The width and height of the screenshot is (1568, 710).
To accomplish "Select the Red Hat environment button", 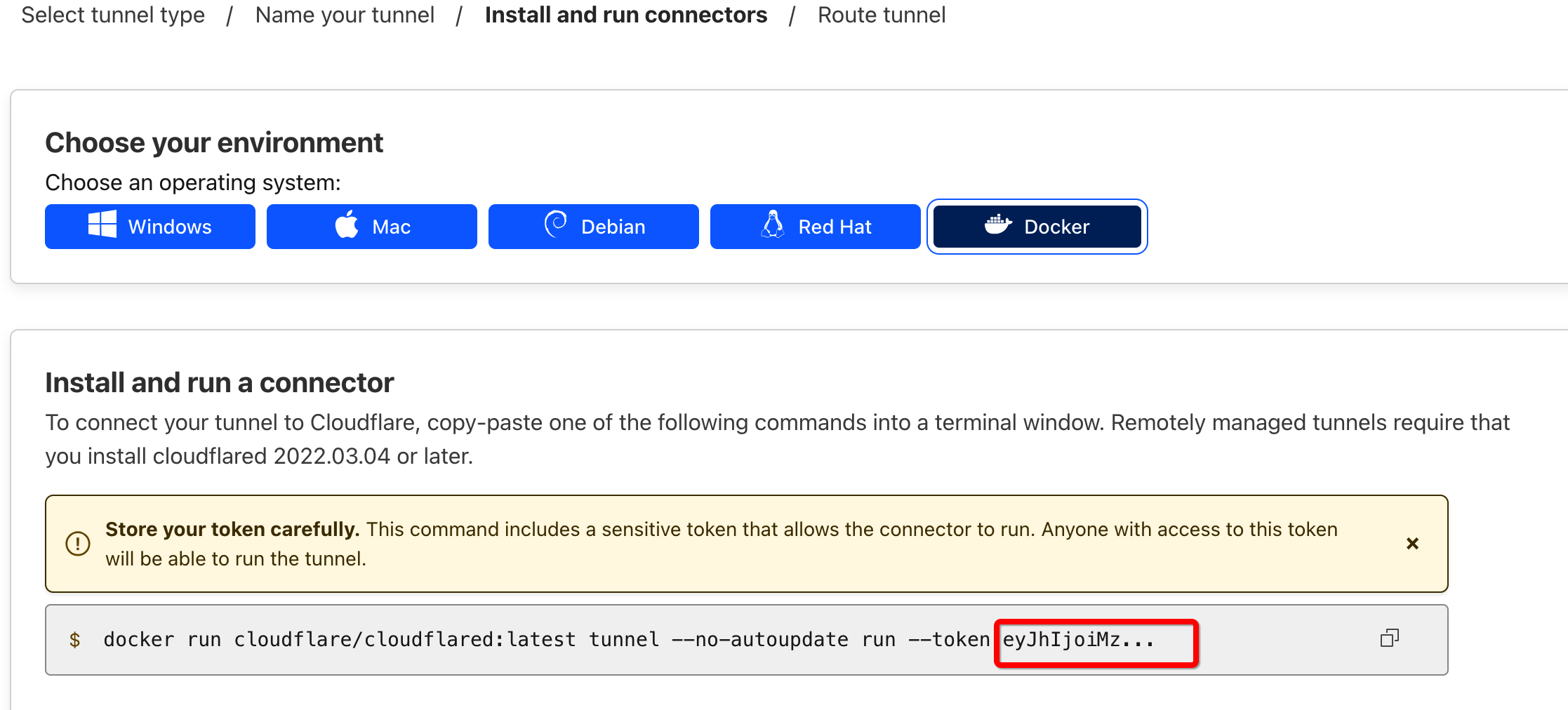I will (x=816, y=227).
